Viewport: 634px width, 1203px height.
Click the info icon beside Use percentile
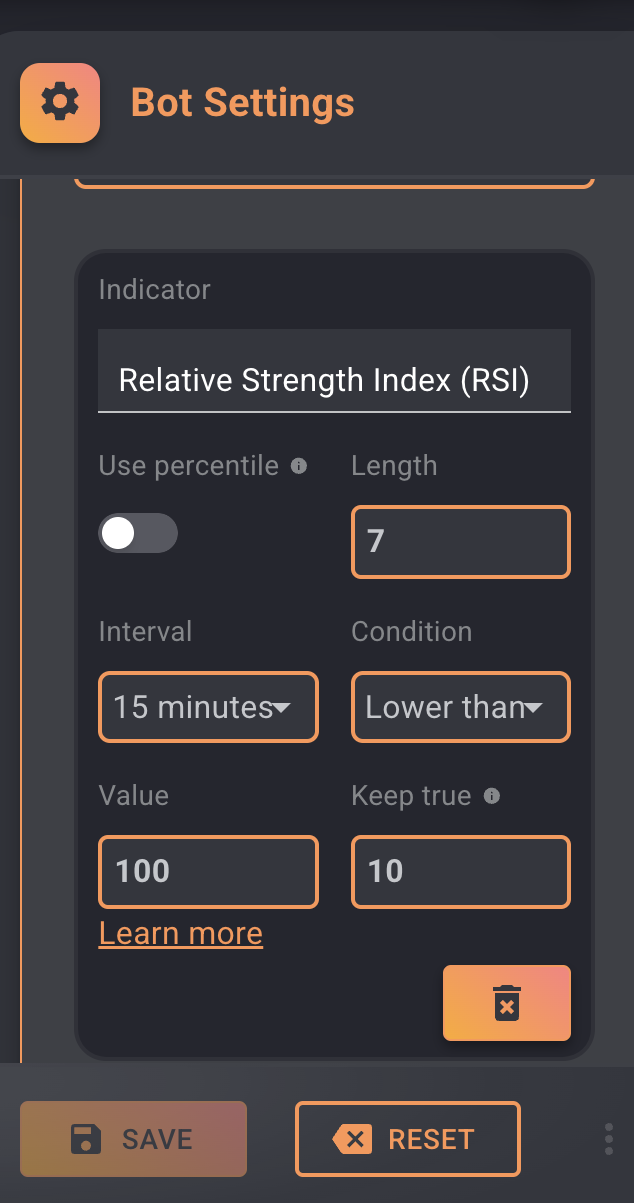298,466
